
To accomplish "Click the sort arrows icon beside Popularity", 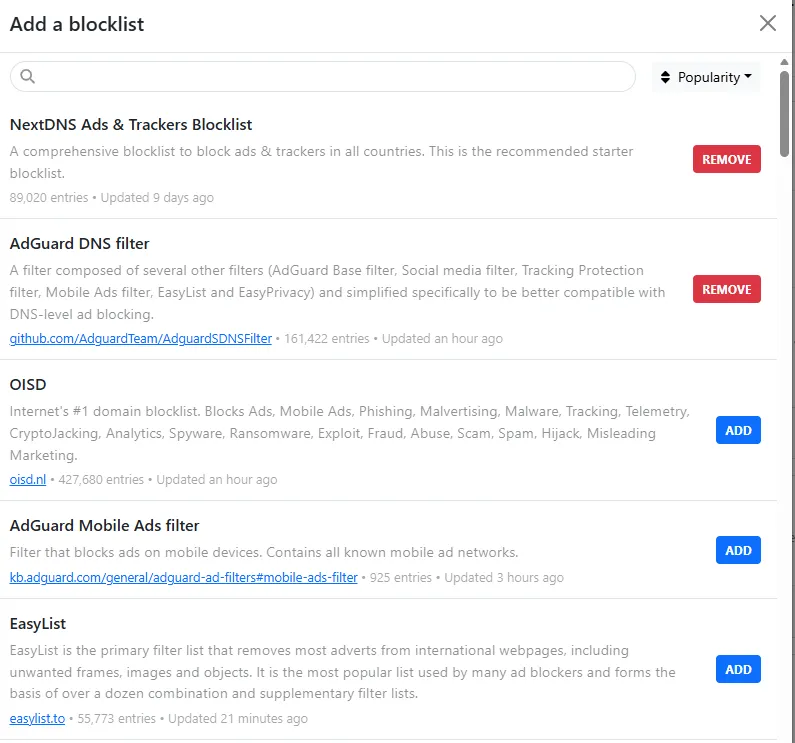I will [665, 77].
